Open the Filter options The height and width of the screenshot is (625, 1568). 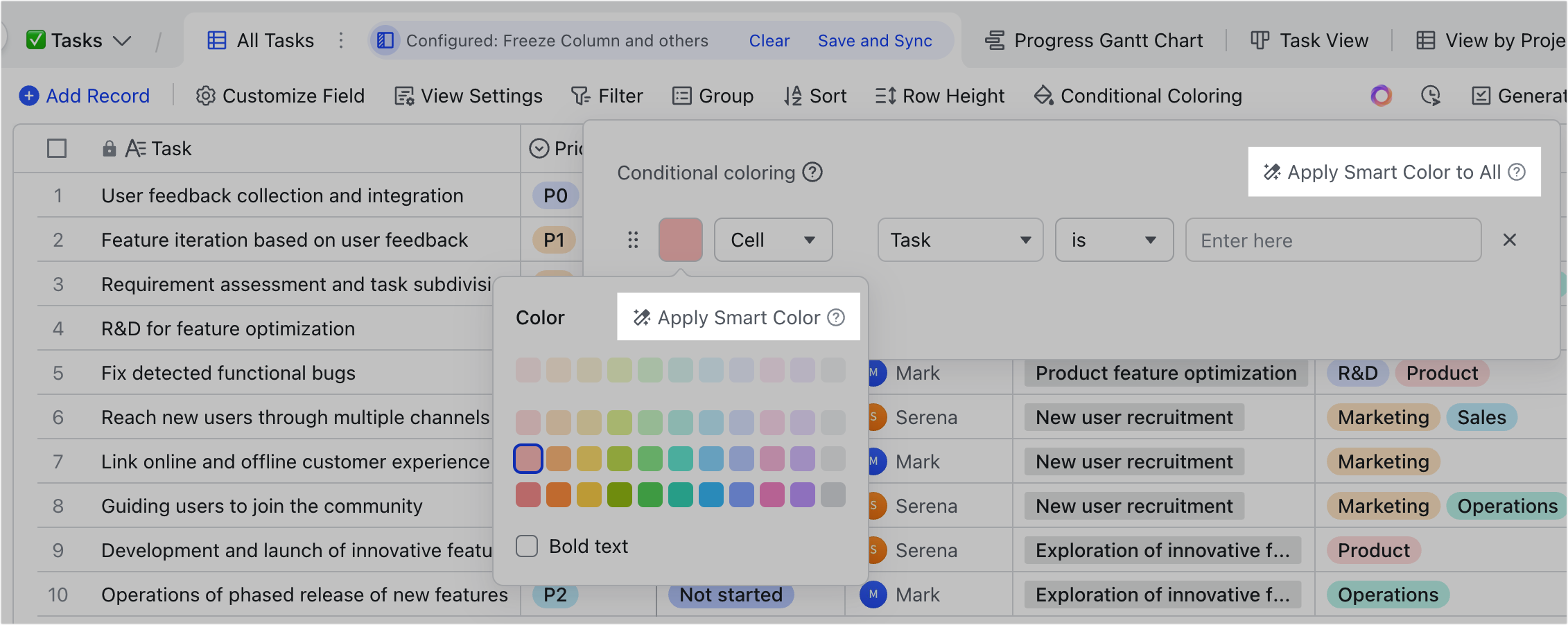(608, 96)
